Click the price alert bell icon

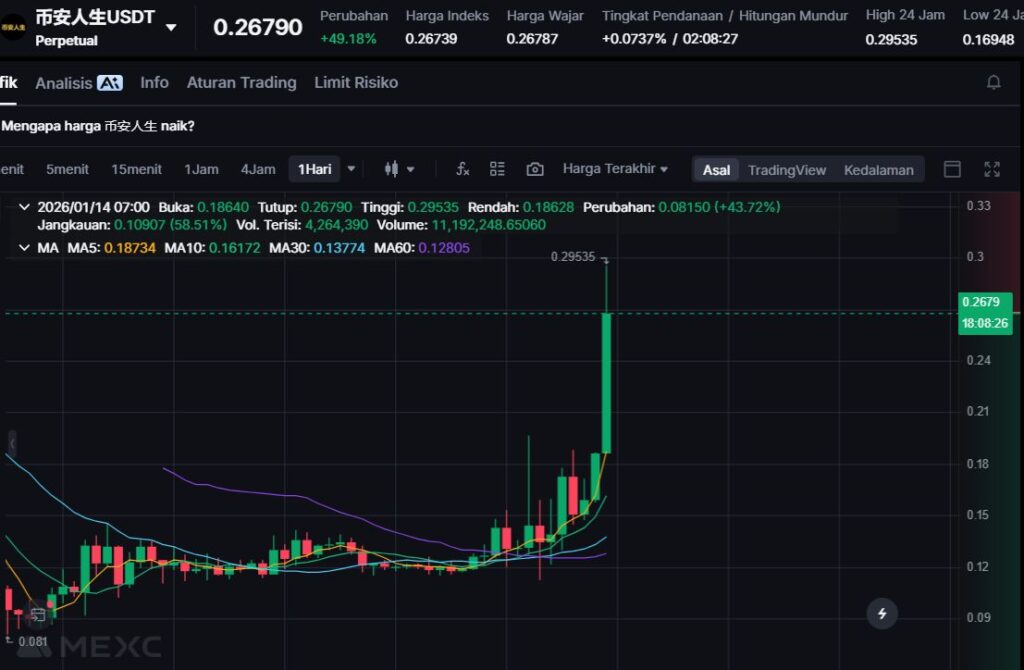(993, 83)
